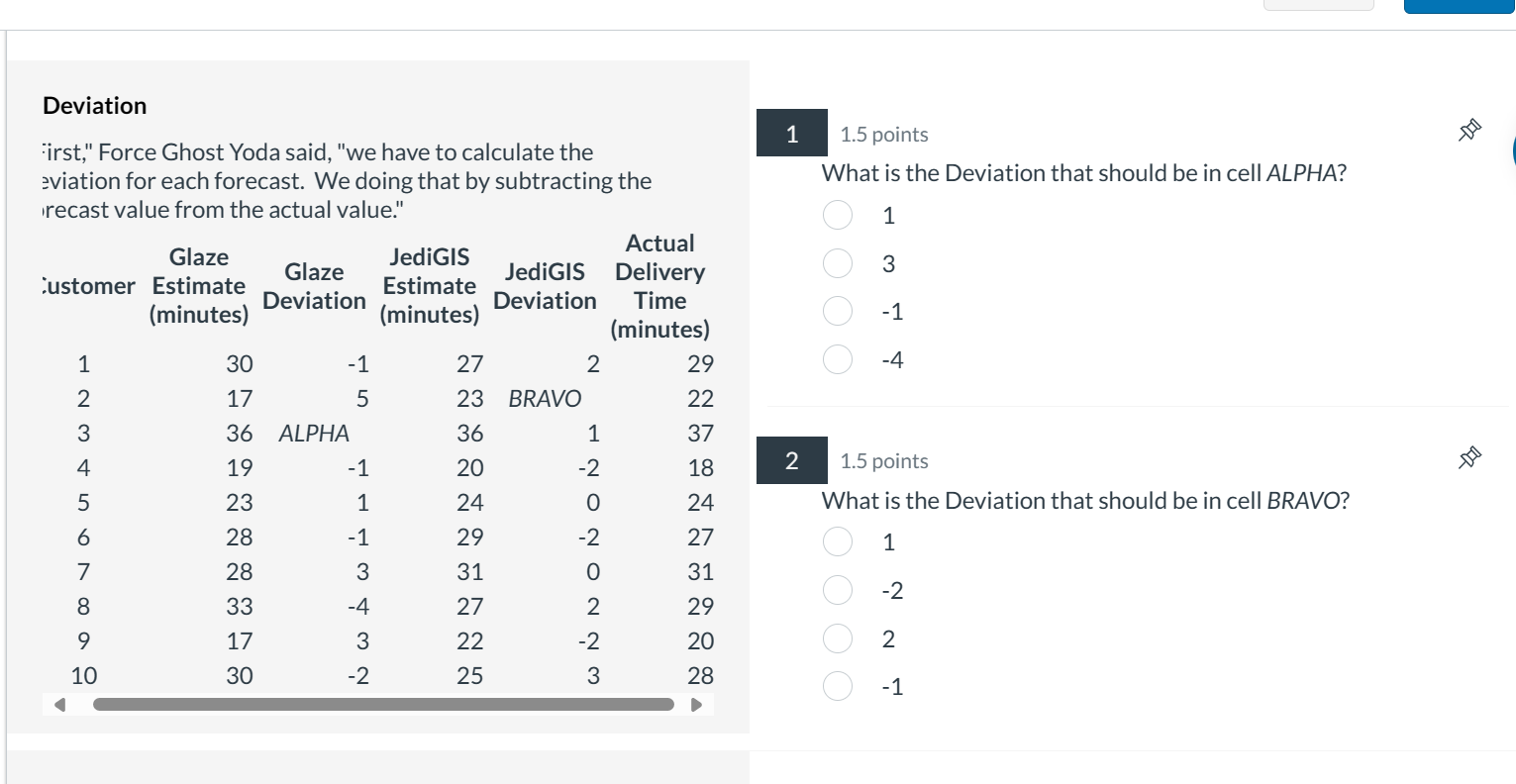The width and height of the screenshot is (1516, 784).
Task: Click the question 2 number badge
Action: coord(791,461)
